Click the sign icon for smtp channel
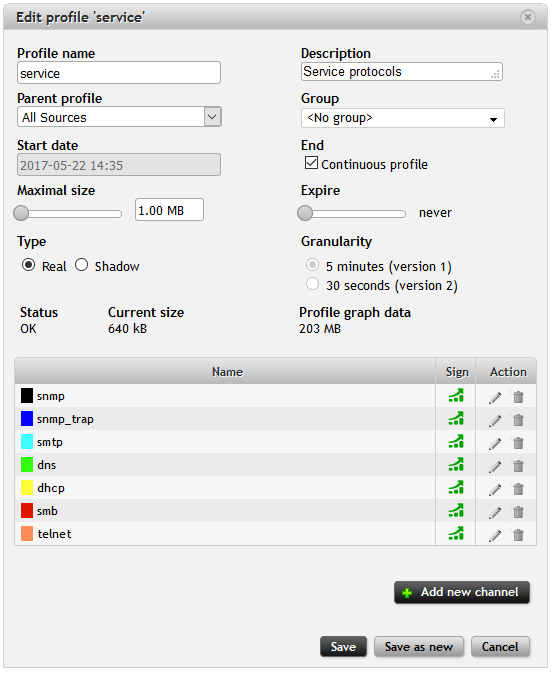552x673 pixels. coord(456,442)
